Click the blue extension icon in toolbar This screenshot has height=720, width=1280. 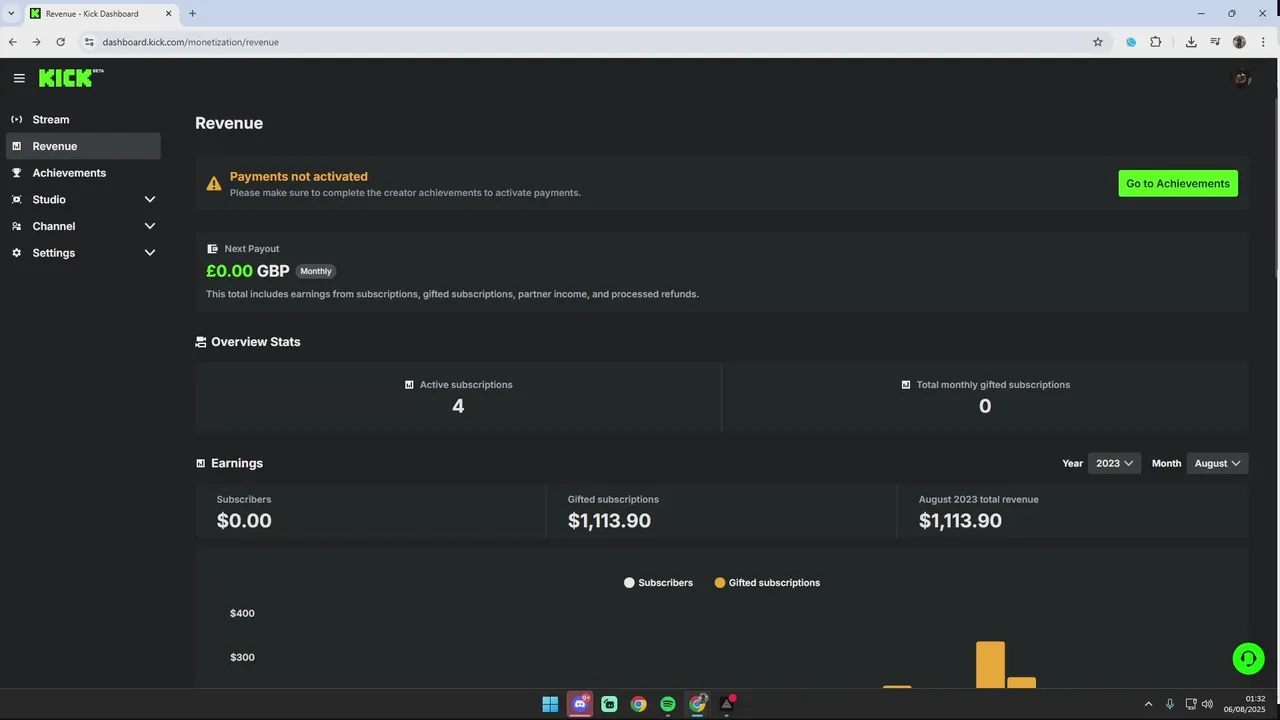coord(1131,42)
